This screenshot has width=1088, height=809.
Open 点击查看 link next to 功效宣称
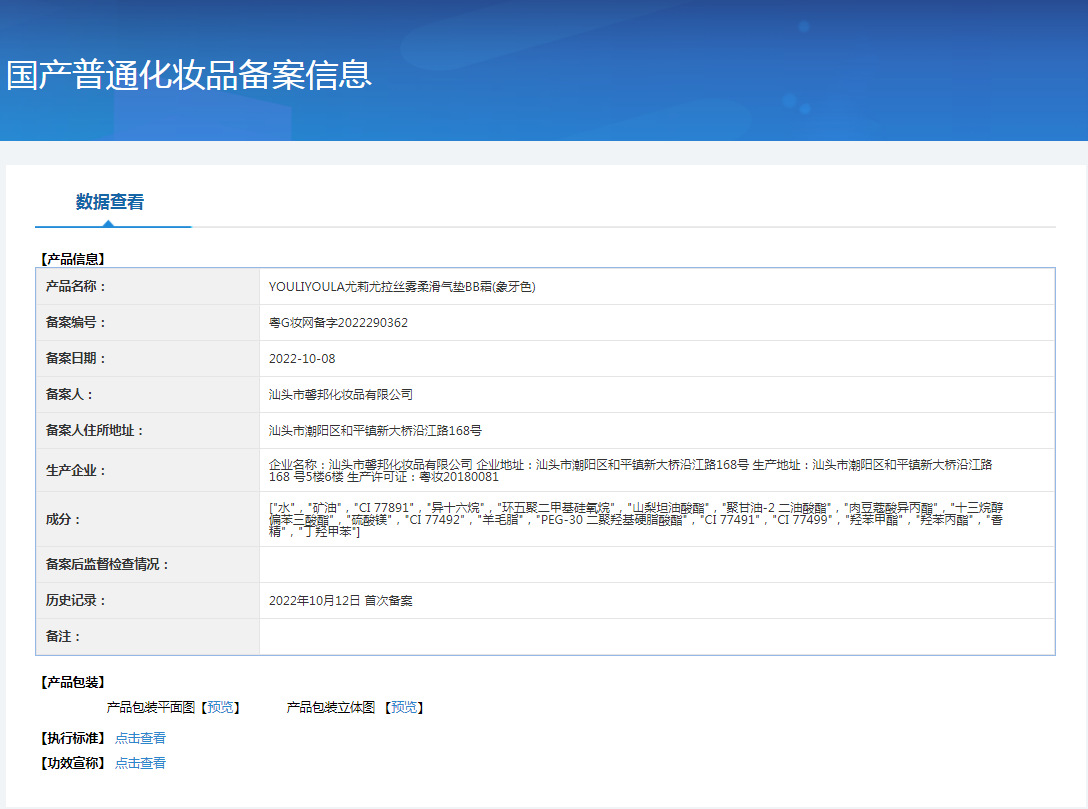pyautogui.click(x=140, y=763)
